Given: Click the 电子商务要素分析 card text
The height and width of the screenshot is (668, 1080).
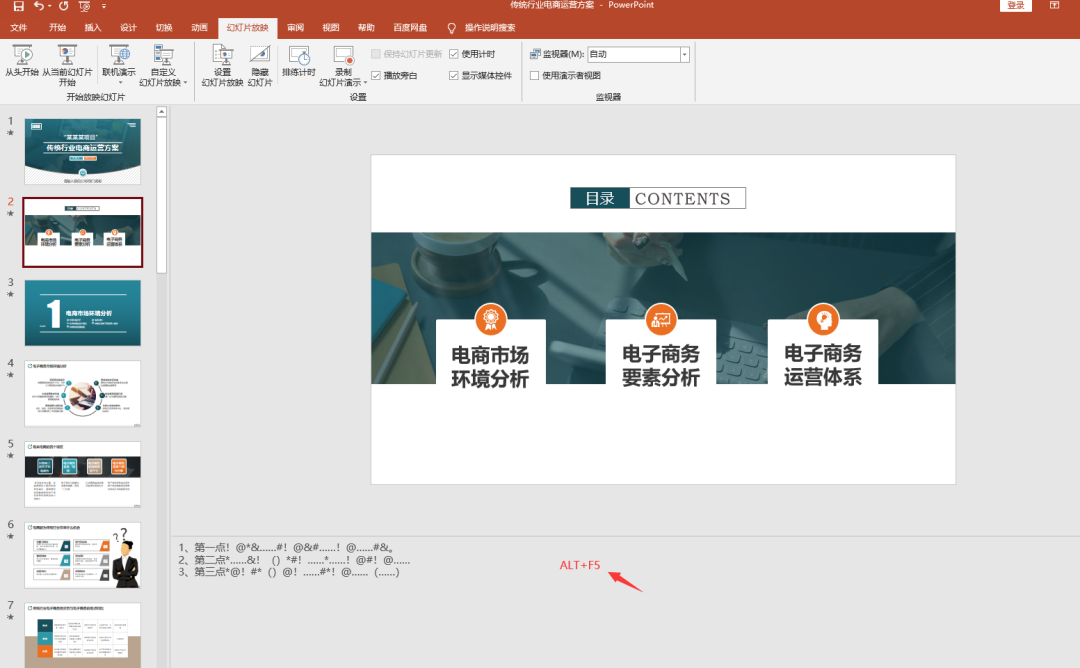Looking at the screenshot, I should (x=661, y=366).
